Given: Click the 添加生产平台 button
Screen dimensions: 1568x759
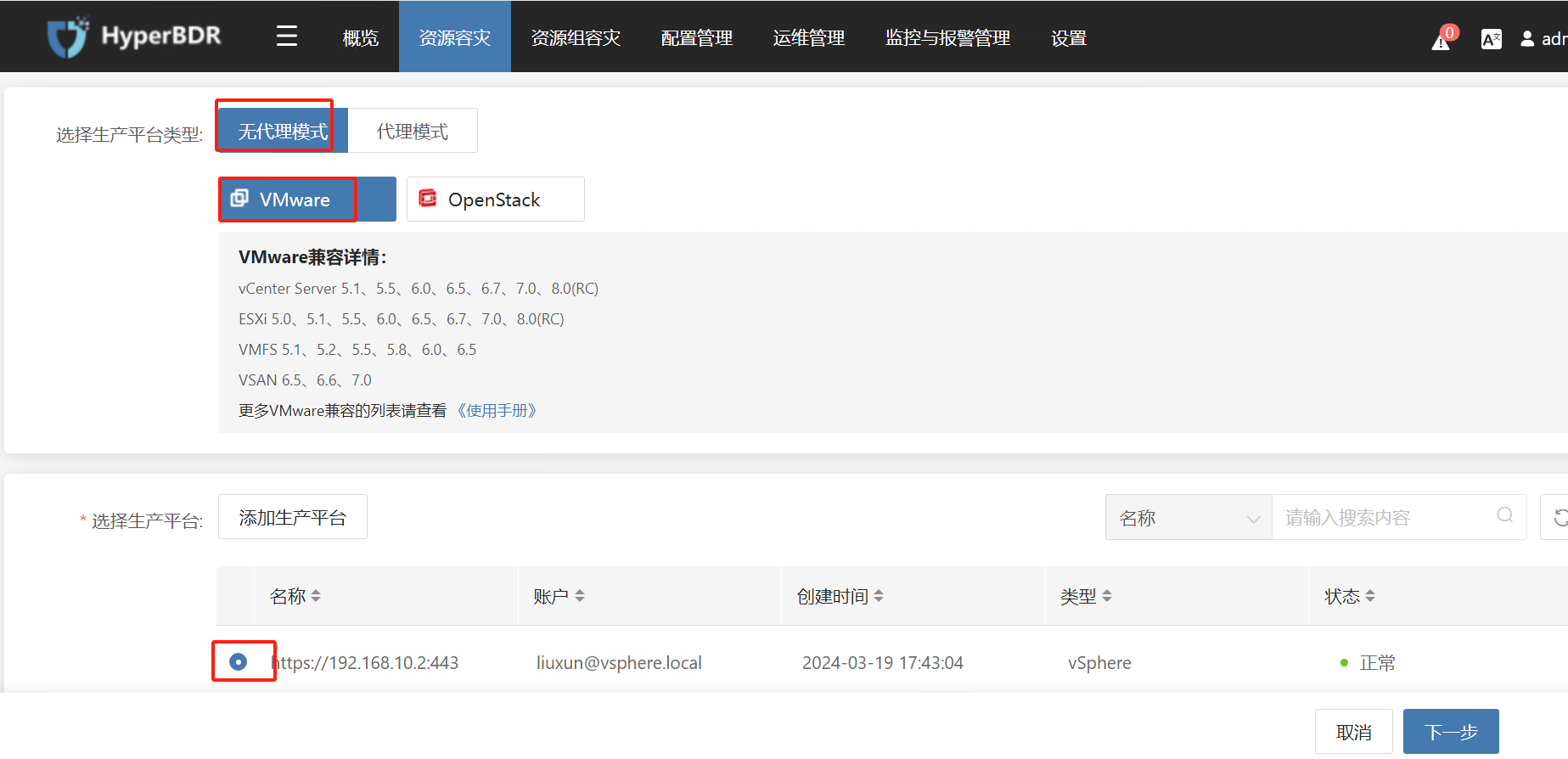Looking at the screenshot, I should (x=293, y=517).
